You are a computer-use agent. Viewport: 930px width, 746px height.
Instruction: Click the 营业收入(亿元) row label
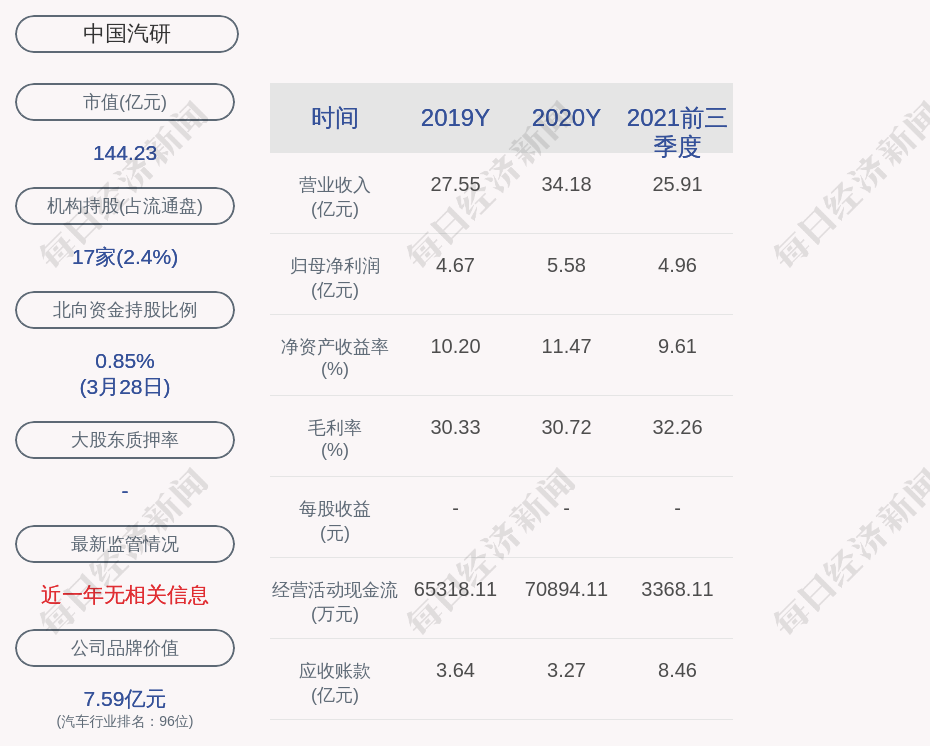click(335, 197)
